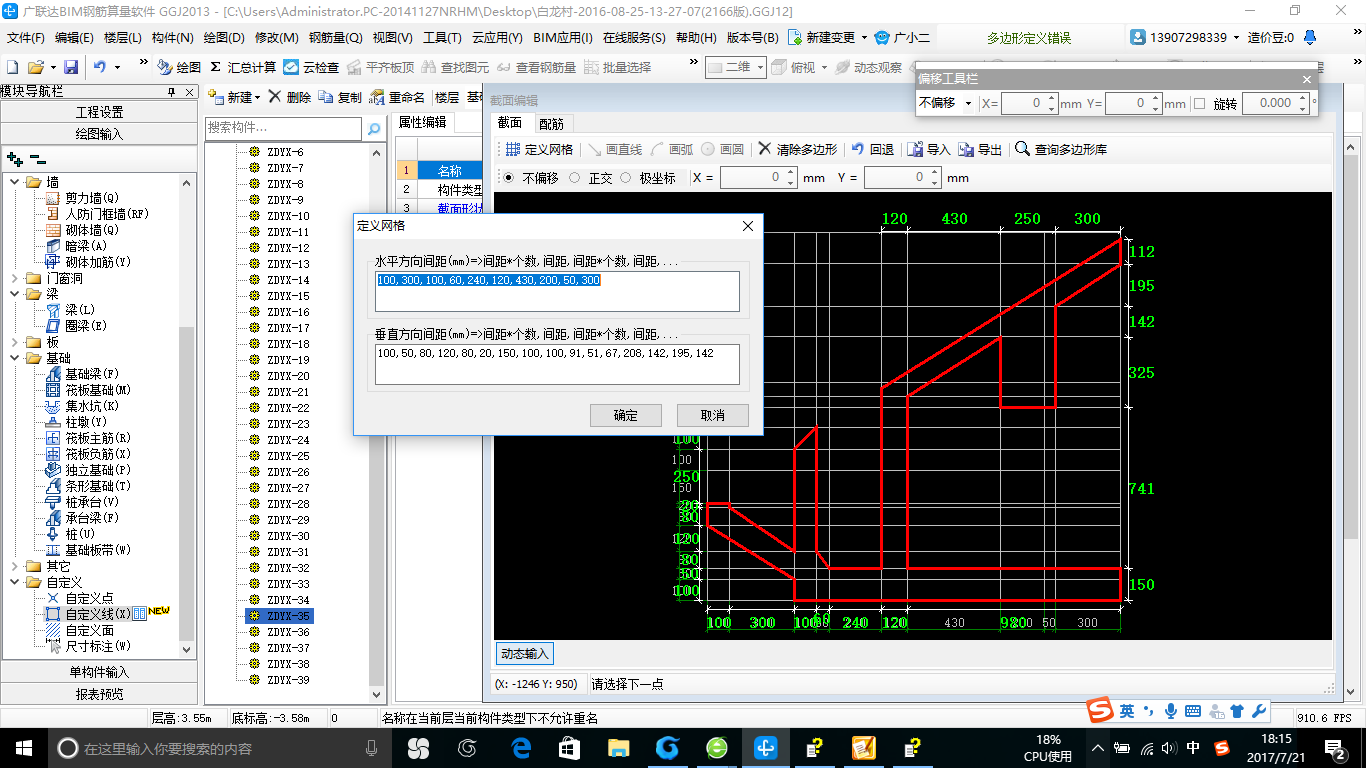Click 复制 copy component icon
1366x768 pixels.
[x=340, y=97]
